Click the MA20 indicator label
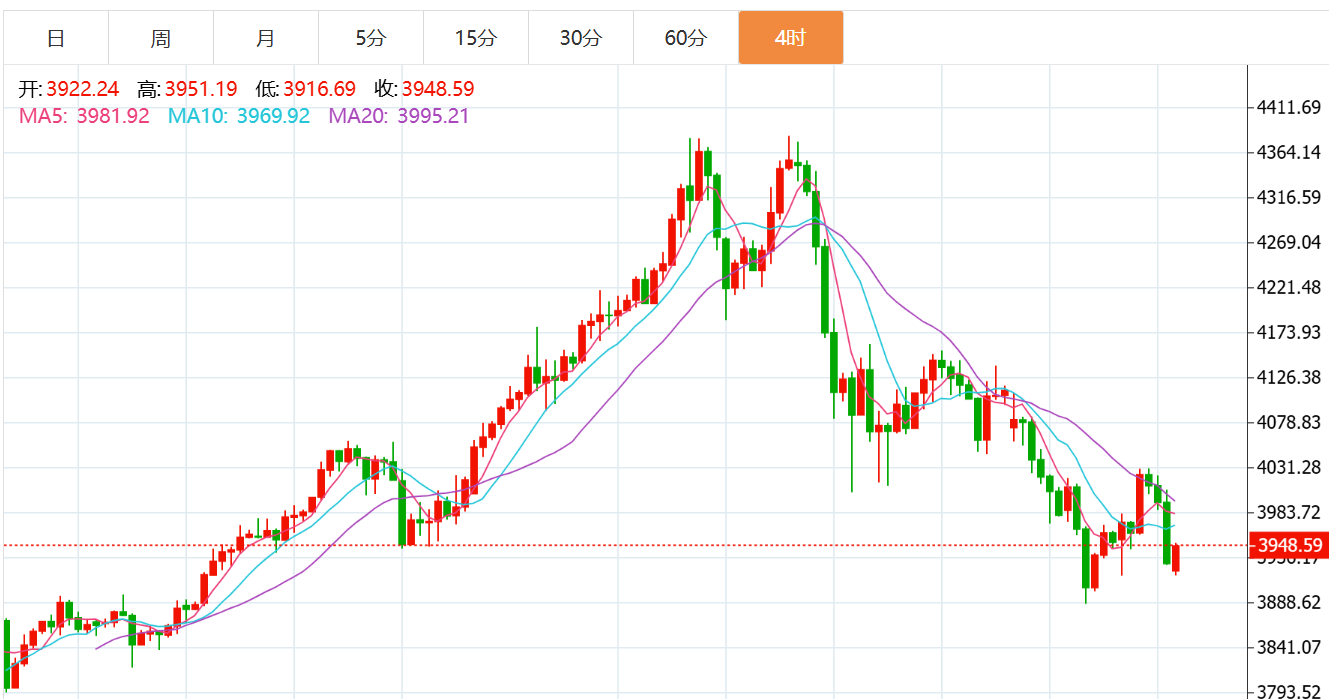The width and height of the screenshot is (1329, 699). point(399,116)
